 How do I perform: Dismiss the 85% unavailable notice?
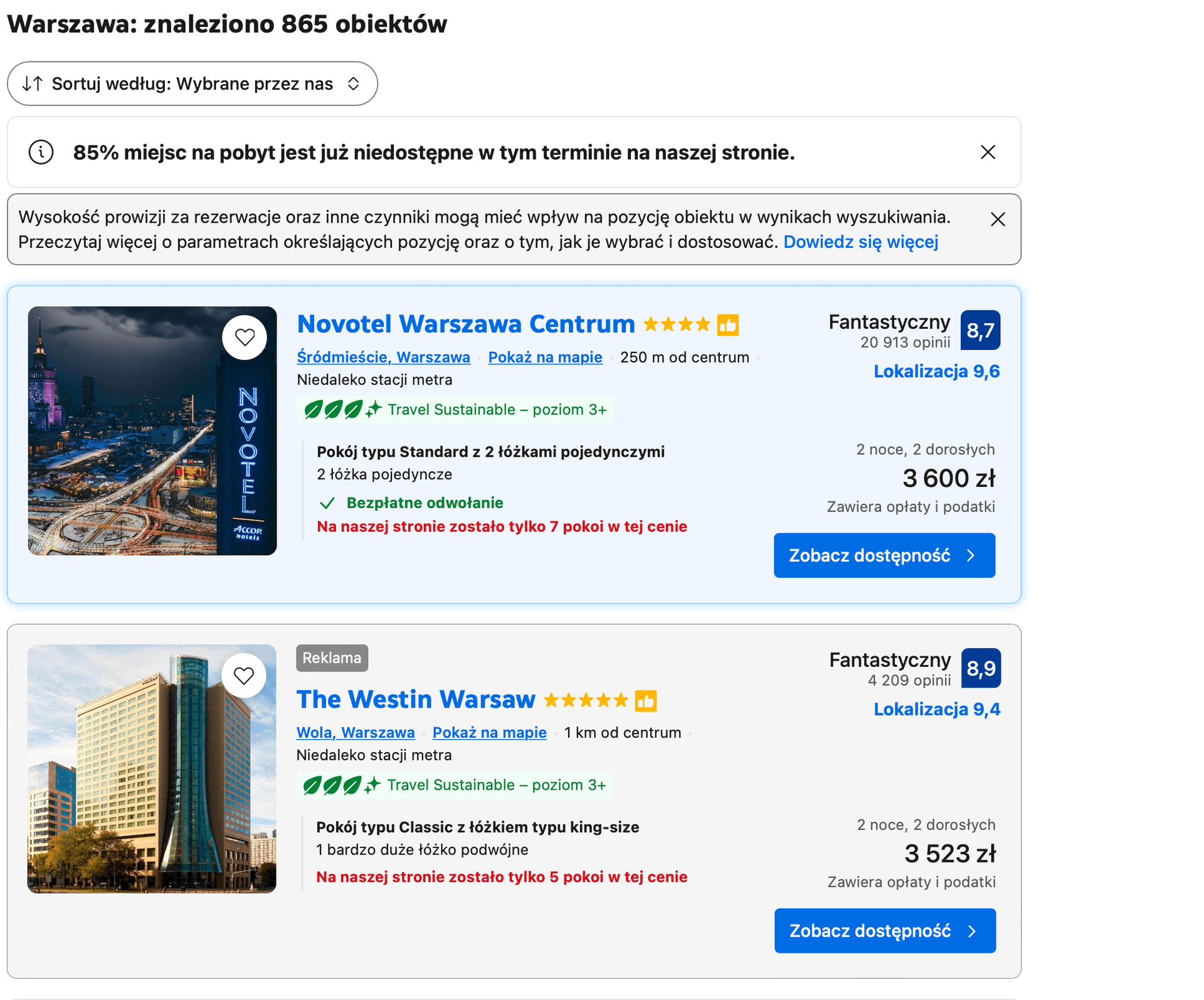pos(988,152)
